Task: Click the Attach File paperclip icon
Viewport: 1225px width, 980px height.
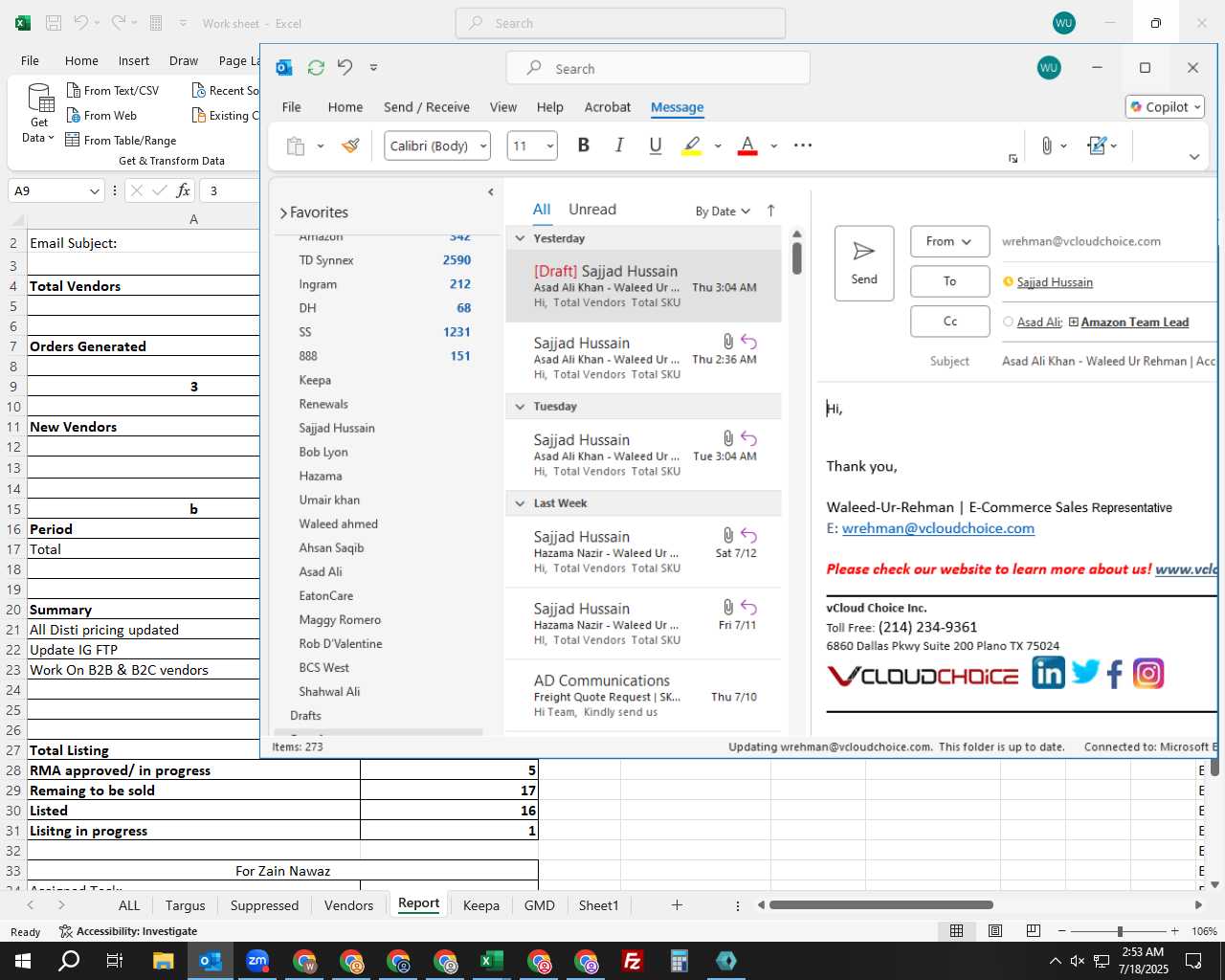Action: tap(1046, 145)
